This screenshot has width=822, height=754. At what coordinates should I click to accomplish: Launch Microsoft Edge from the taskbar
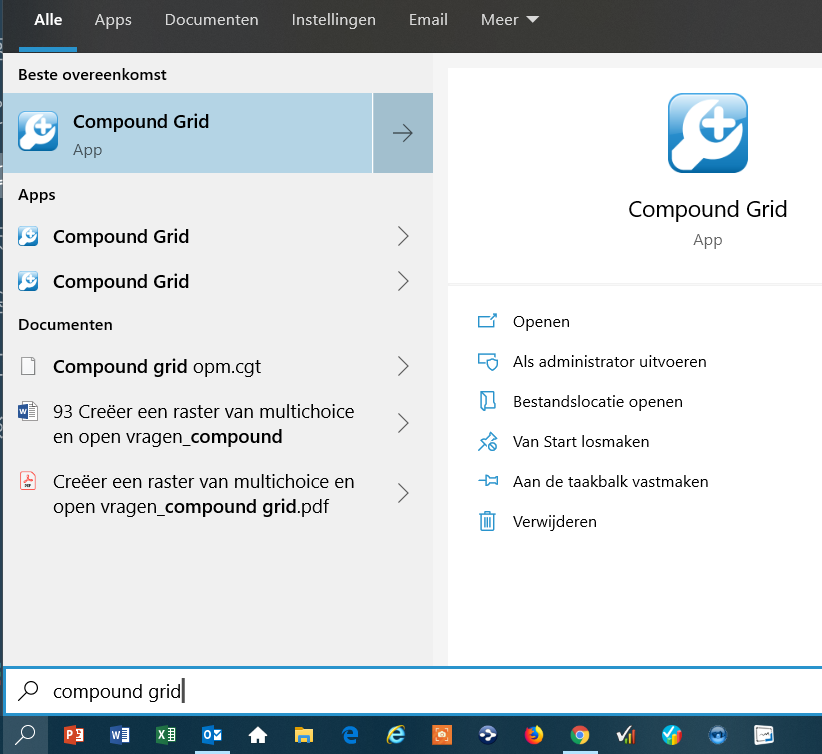point(350,735)
